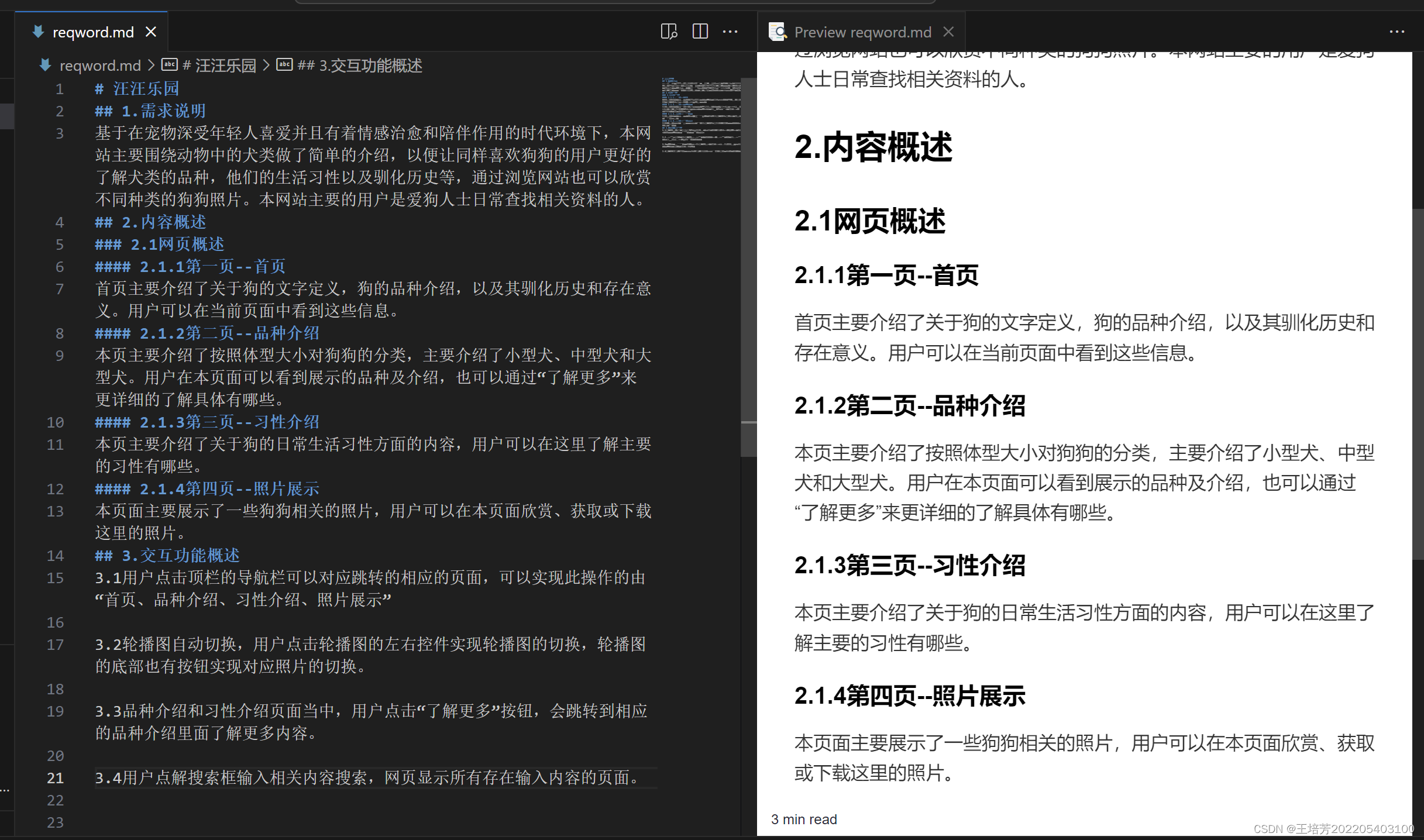Click symbol icon before '## 3.交互功能概述' breadcrumb
The height and width of the screenshot is (840, 1424).
[x=284, y=64]
